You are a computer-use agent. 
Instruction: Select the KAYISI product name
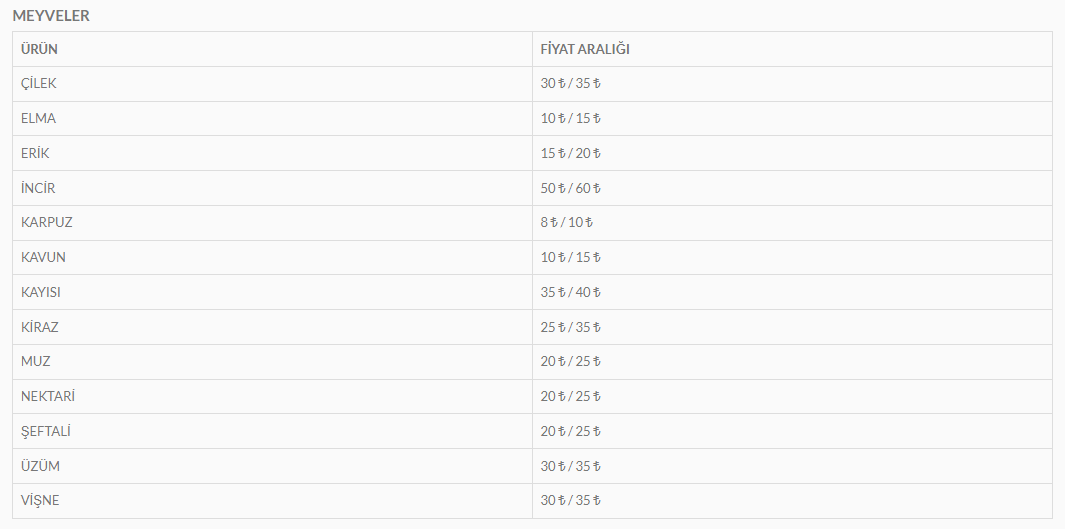point(40,291)
